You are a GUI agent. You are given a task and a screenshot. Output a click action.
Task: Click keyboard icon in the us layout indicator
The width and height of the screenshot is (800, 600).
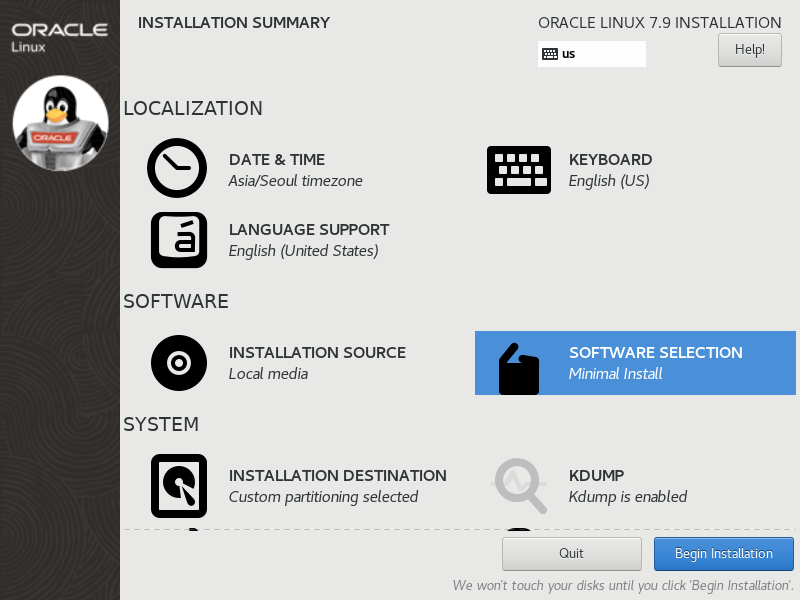[x=550, y=54]
